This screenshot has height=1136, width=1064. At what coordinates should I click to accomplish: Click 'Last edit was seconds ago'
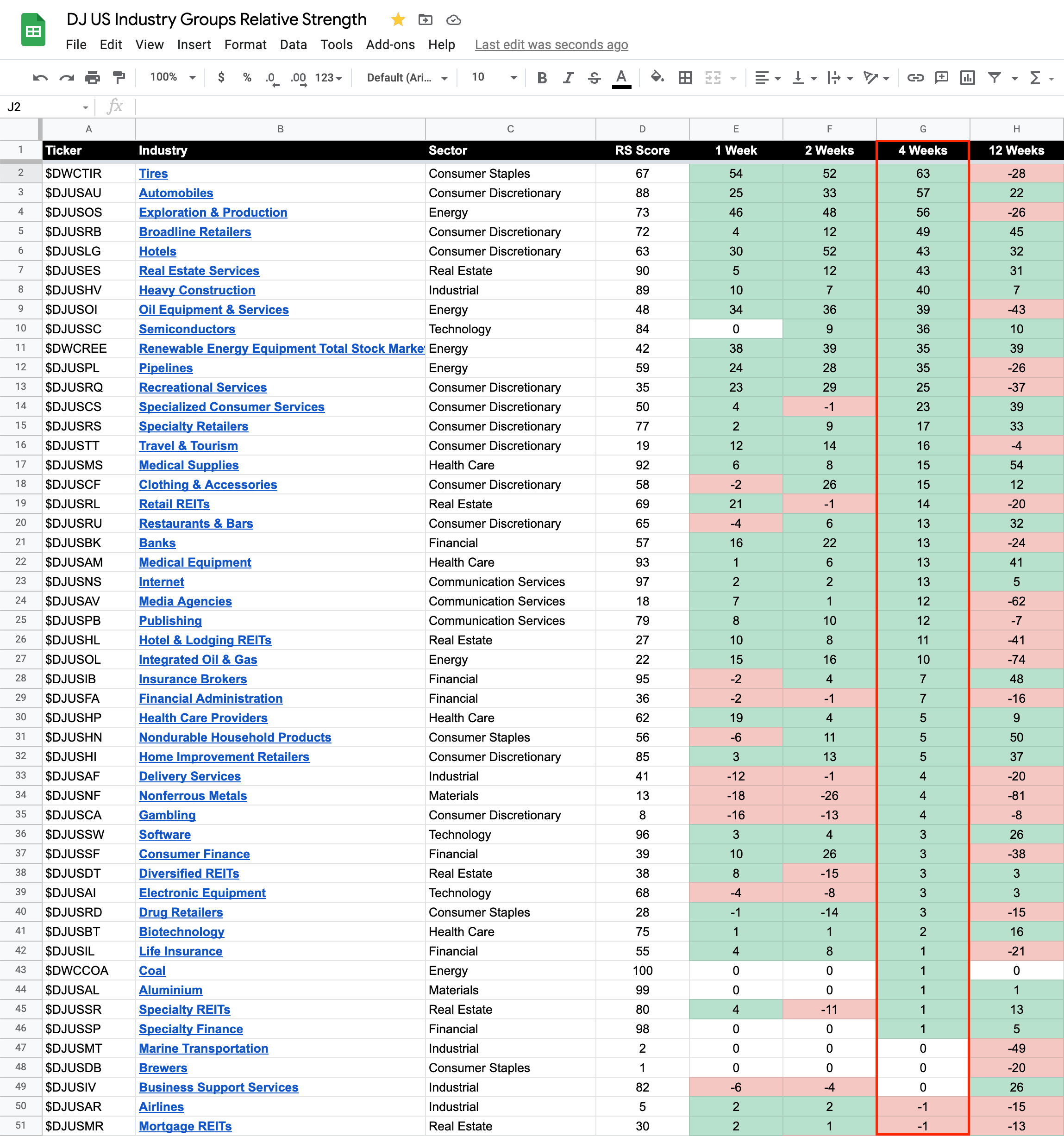click(551, 44)
